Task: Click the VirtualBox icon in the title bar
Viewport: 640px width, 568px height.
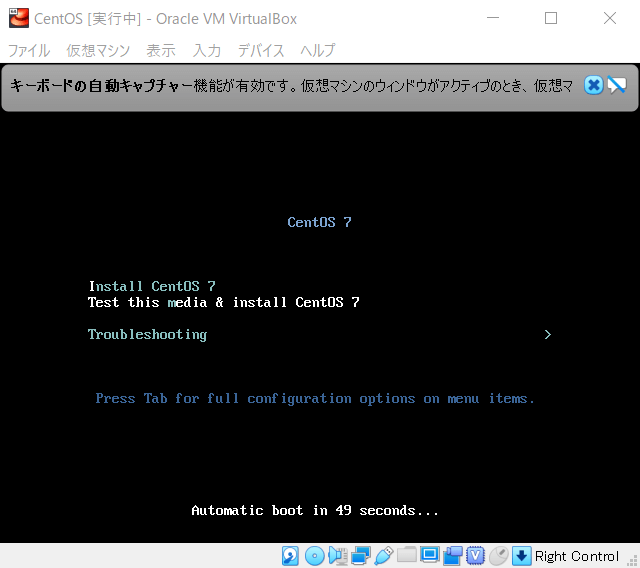Action: [x=19, y=18]
